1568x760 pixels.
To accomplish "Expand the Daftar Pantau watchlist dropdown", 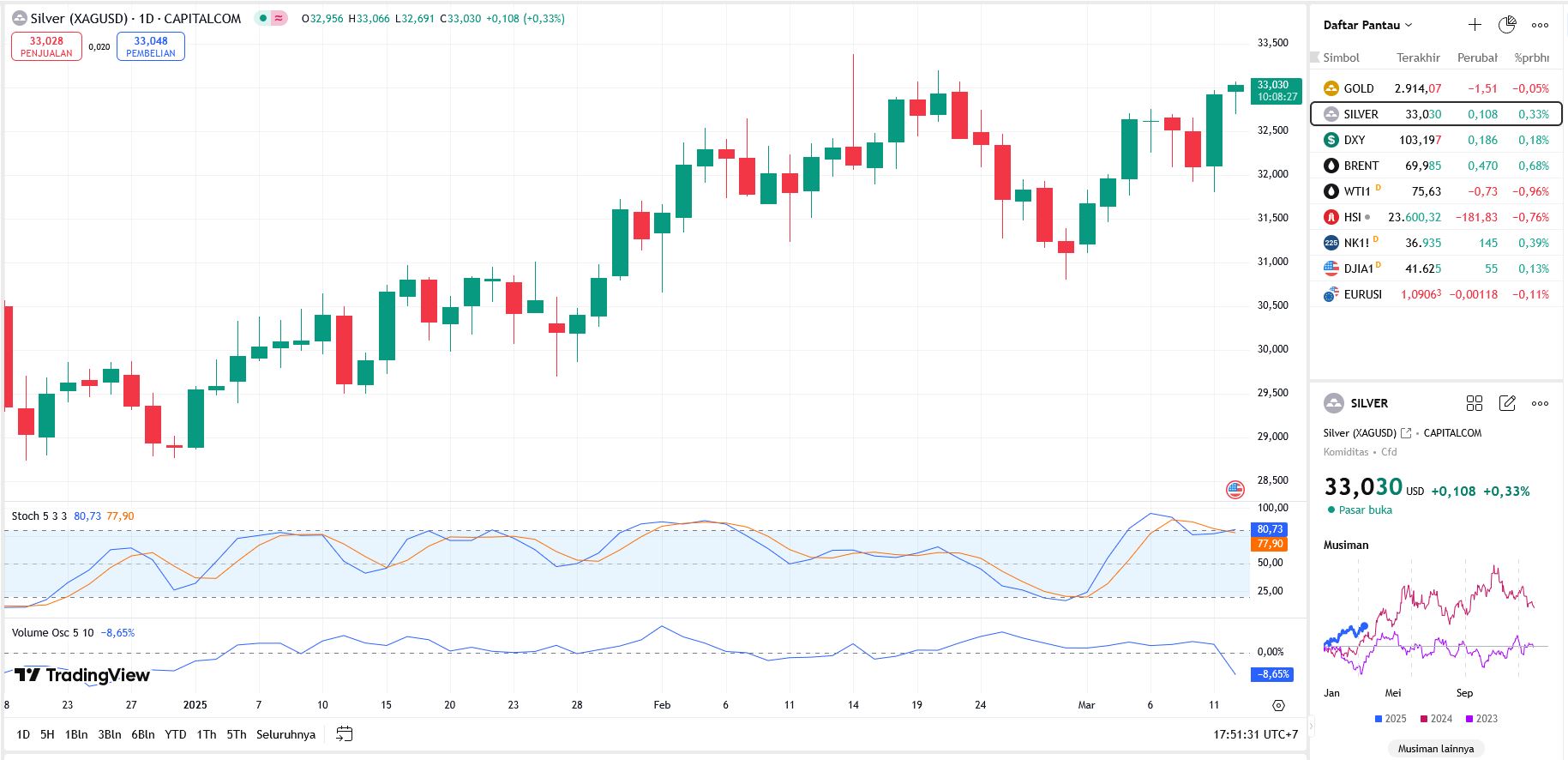I will pyautogui.click(x=1367, y=25).
